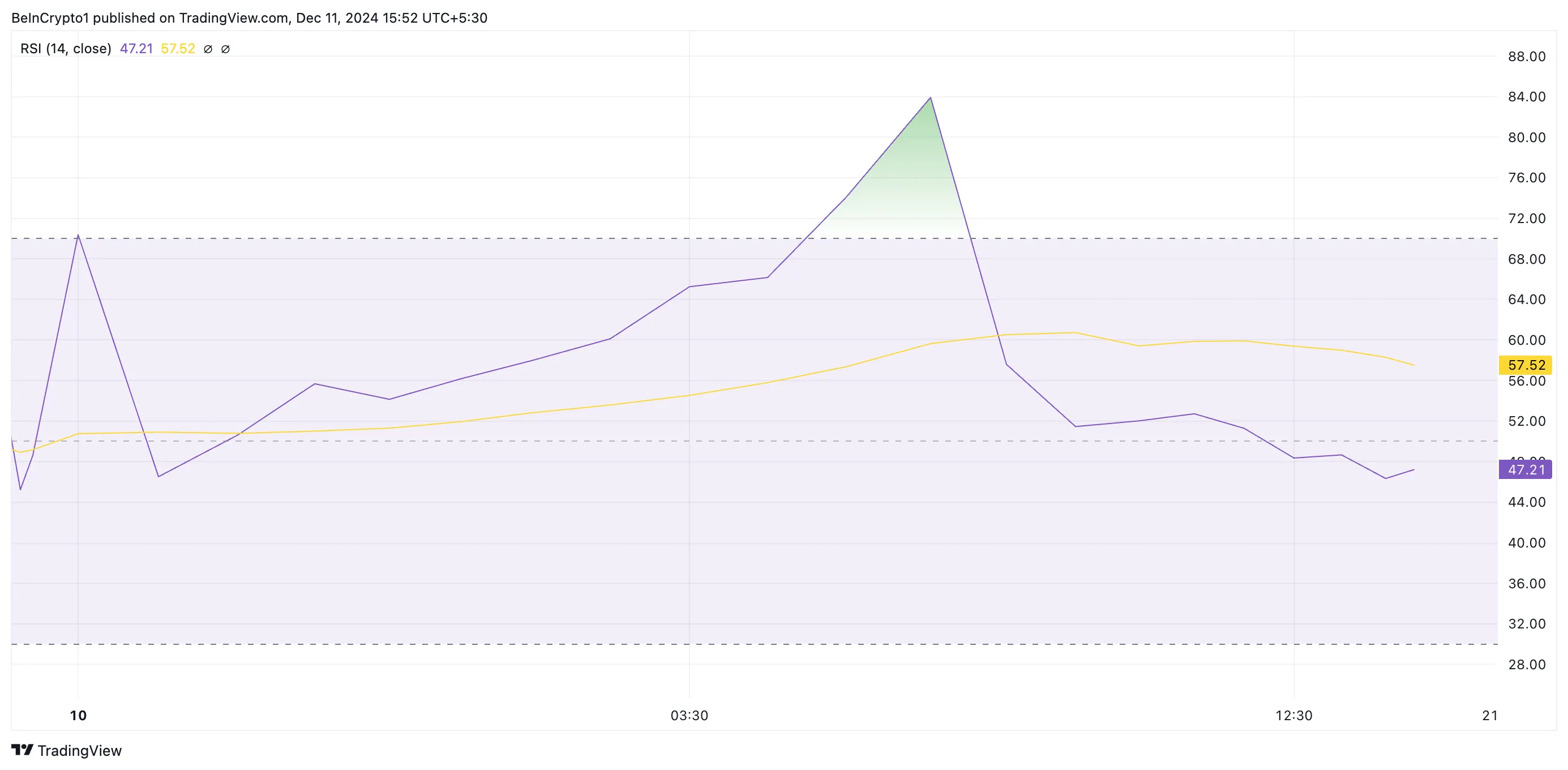Image resolution: width=1568 pixels, height=770 pixels.
Task: Select the yellow 57.52 legend value
Action: coord(178,49)
